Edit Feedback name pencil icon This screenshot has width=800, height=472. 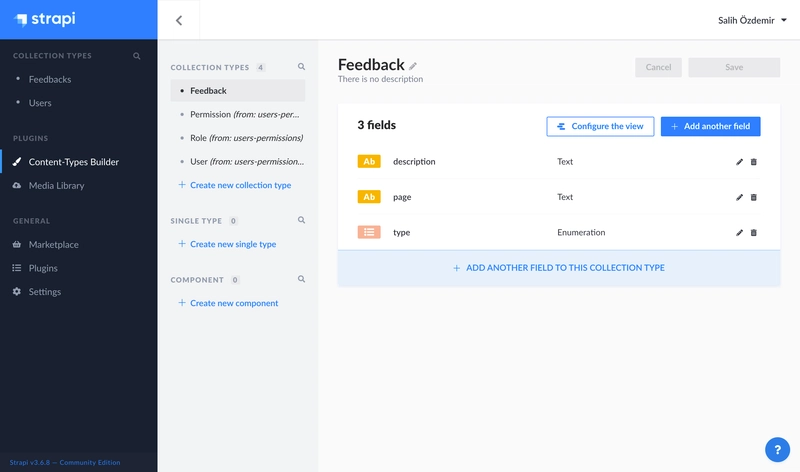[x=413, y=66]
